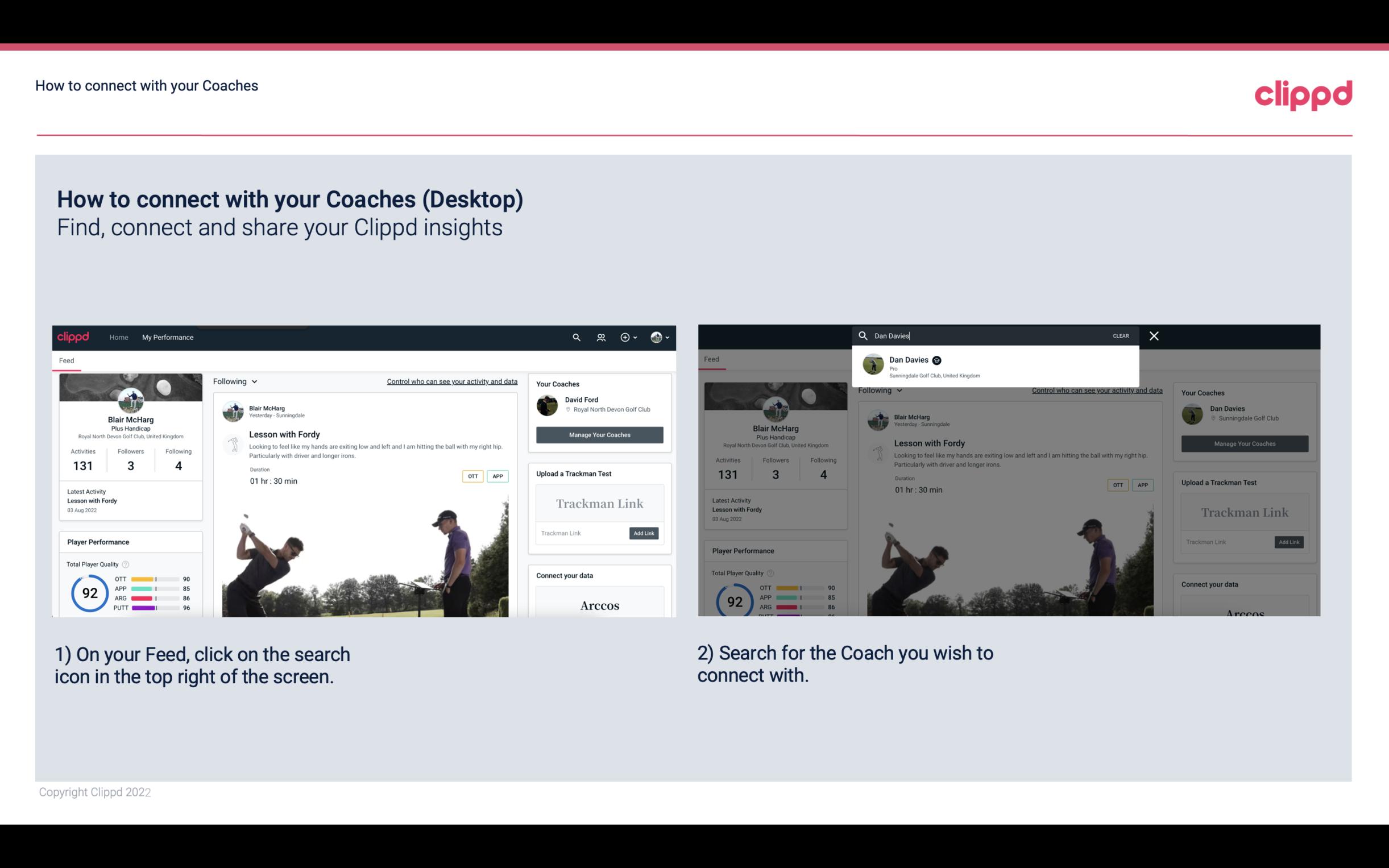Click the Dan Davies profile search result icon
The height and width of the screenshot is (868, 1389).
coord(872,365)
